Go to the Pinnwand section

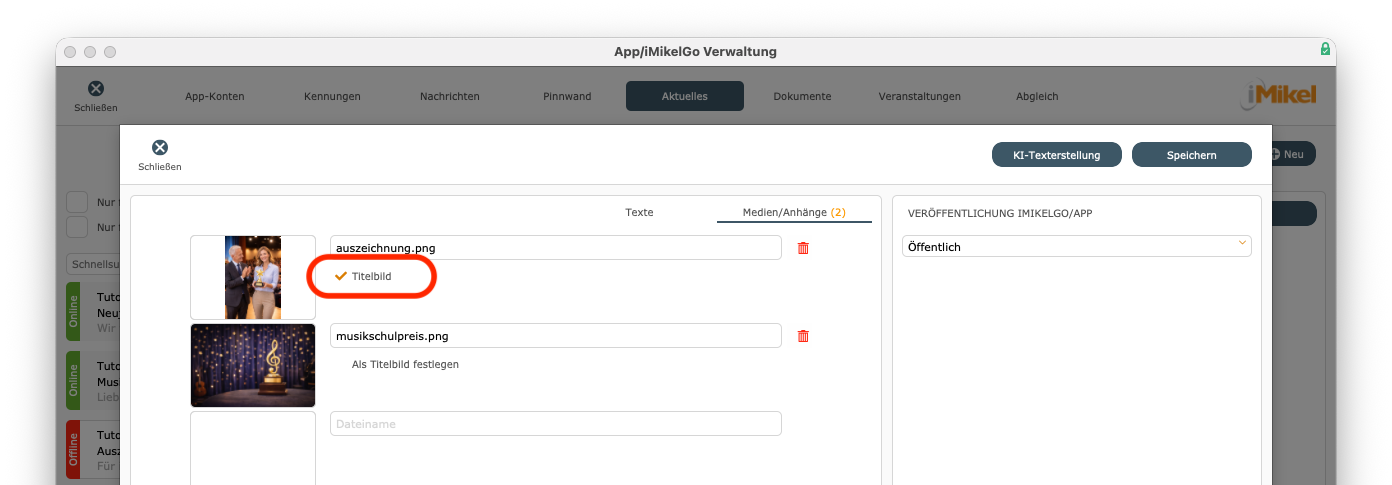(x=567, y=96)
